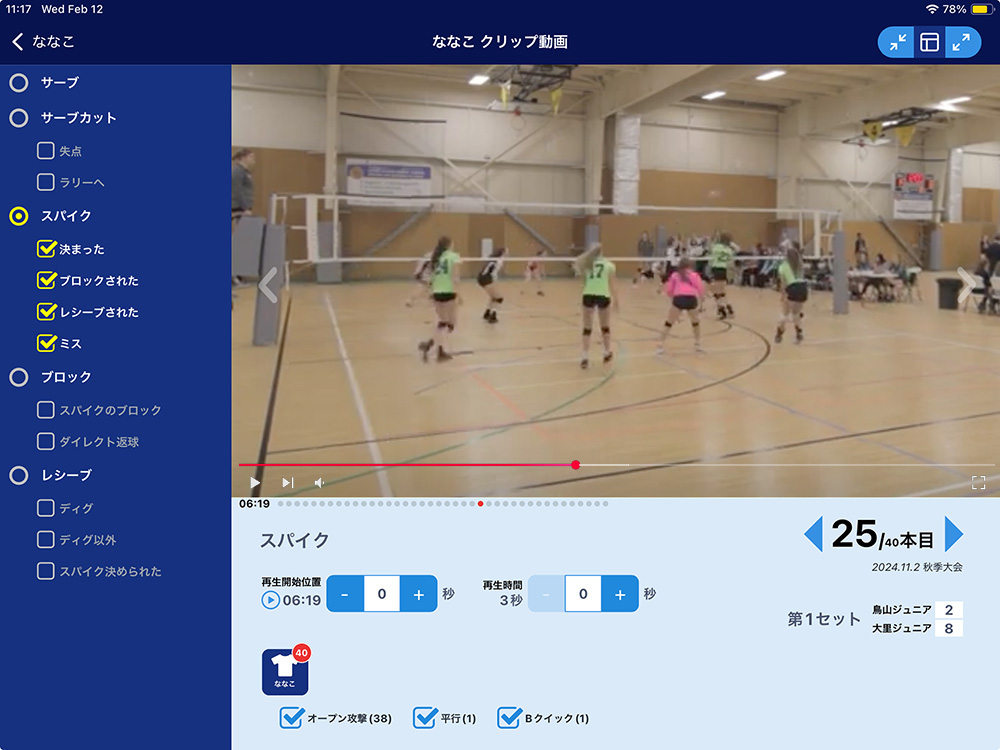Skip to next clip in player

tap(288, 482)
